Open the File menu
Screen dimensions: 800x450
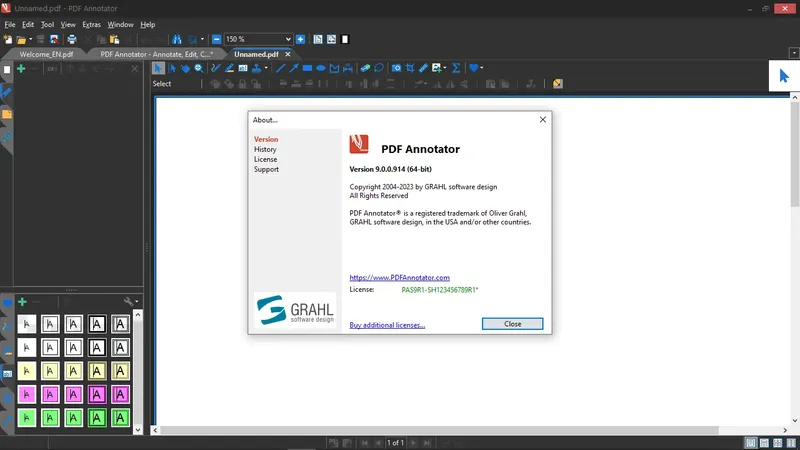tap(10, 24)
